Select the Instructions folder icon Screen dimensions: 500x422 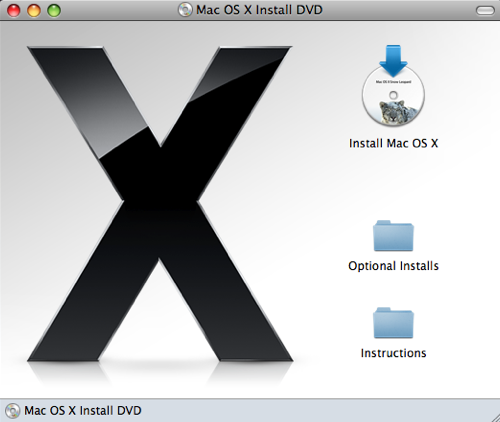[x=393, y=323]
